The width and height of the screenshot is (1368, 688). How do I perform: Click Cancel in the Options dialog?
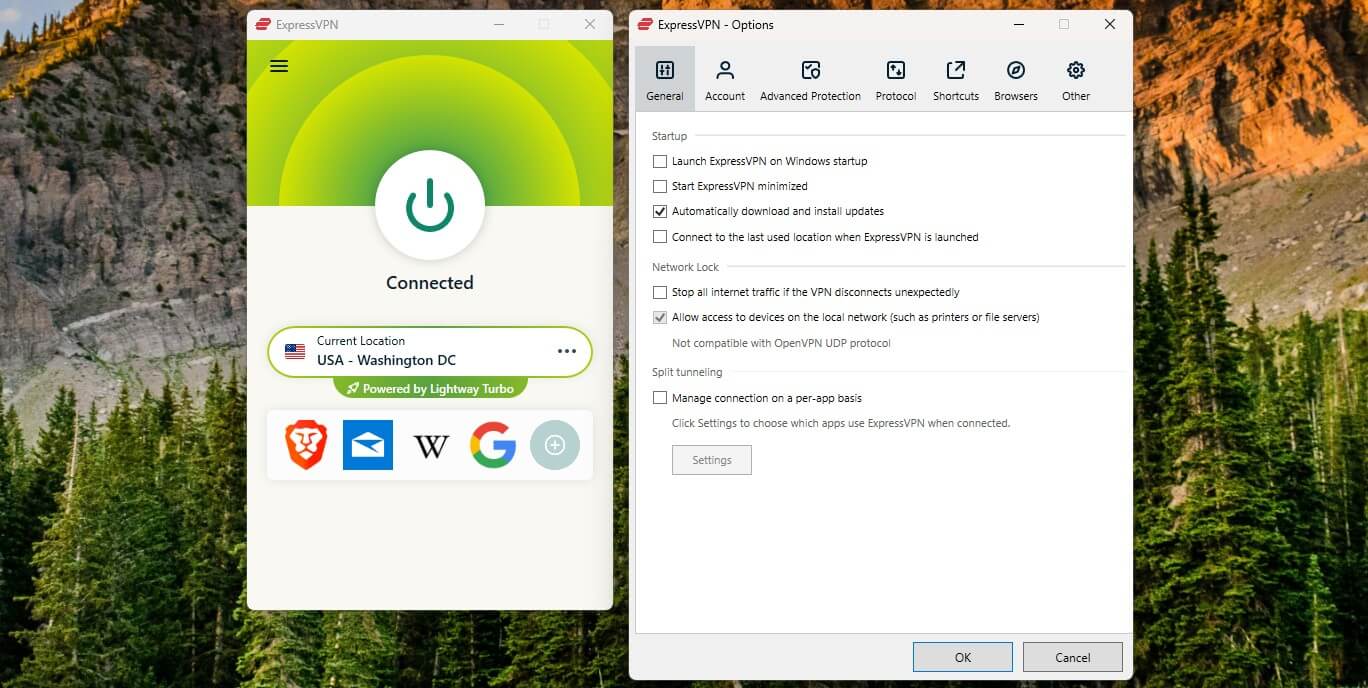pos(1073,657)
